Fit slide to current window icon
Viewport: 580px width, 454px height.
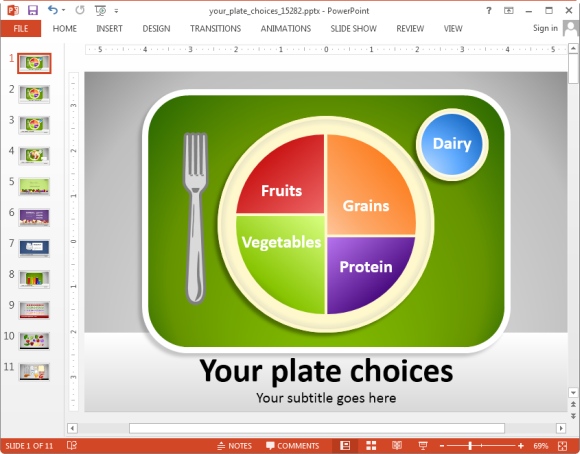(x=562, y=446)
